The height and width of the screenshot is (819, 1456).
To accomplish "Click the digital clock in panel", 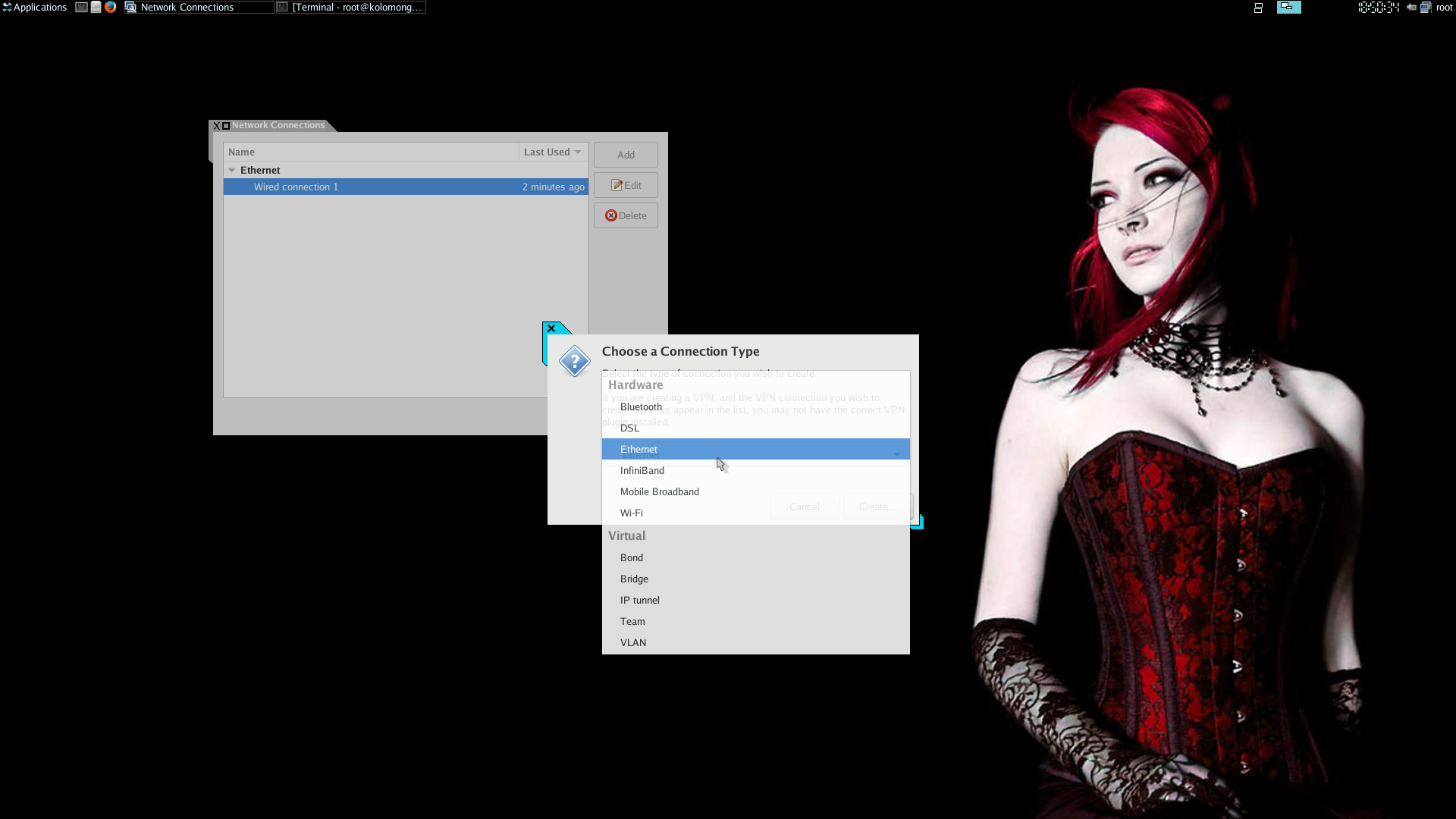I will tap(1379, 7).
